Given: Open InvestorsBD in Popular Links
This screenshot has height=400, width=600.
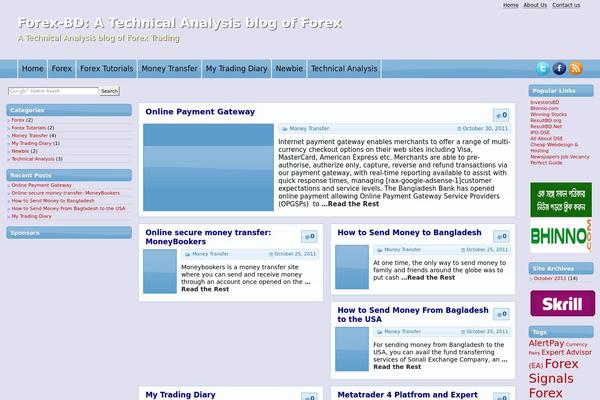Looking at the screenshot, I should click(545, 102).
